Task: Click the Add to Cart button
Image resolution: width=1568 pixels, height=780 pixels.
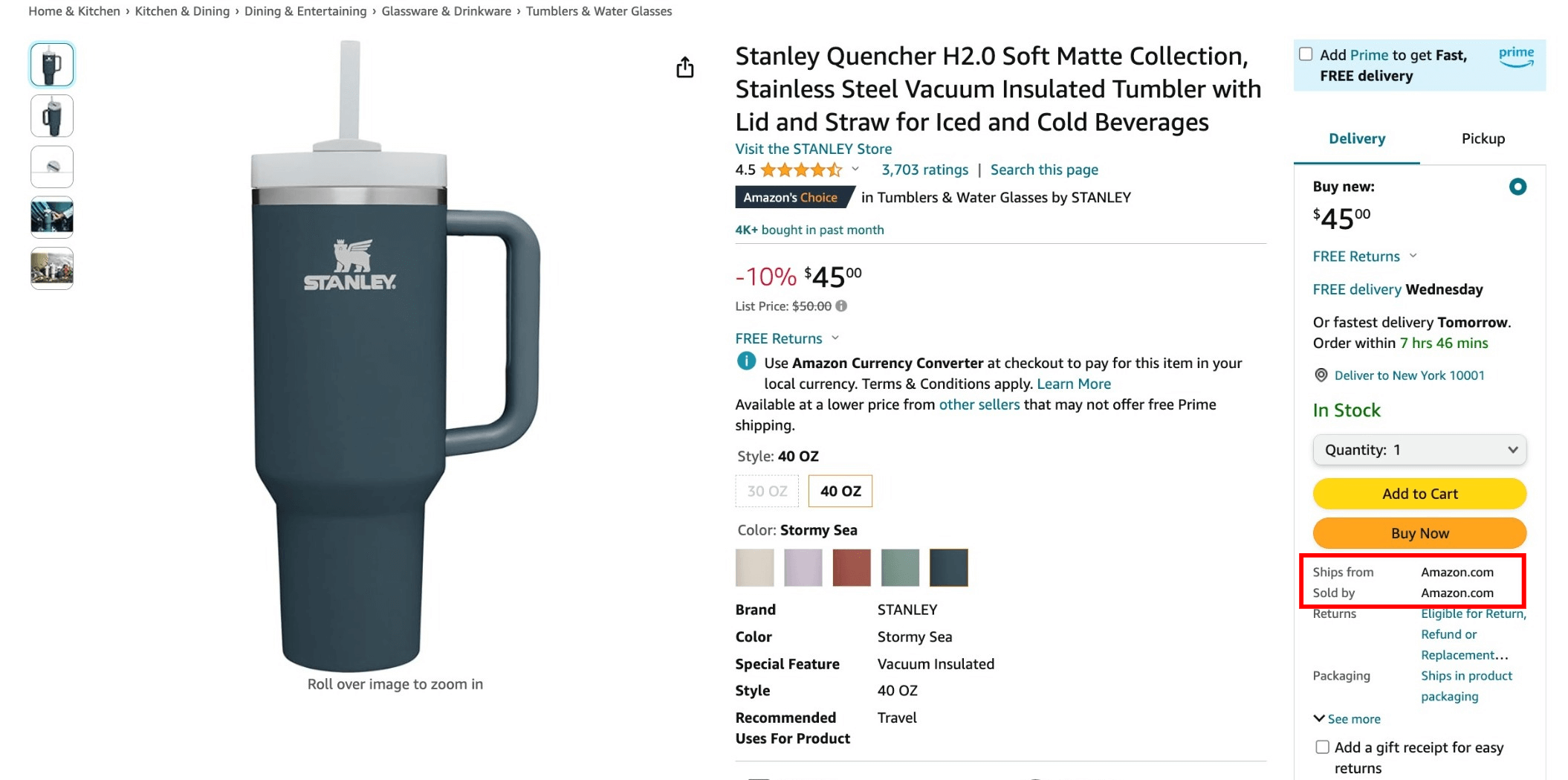Action: pos(1419,494)
